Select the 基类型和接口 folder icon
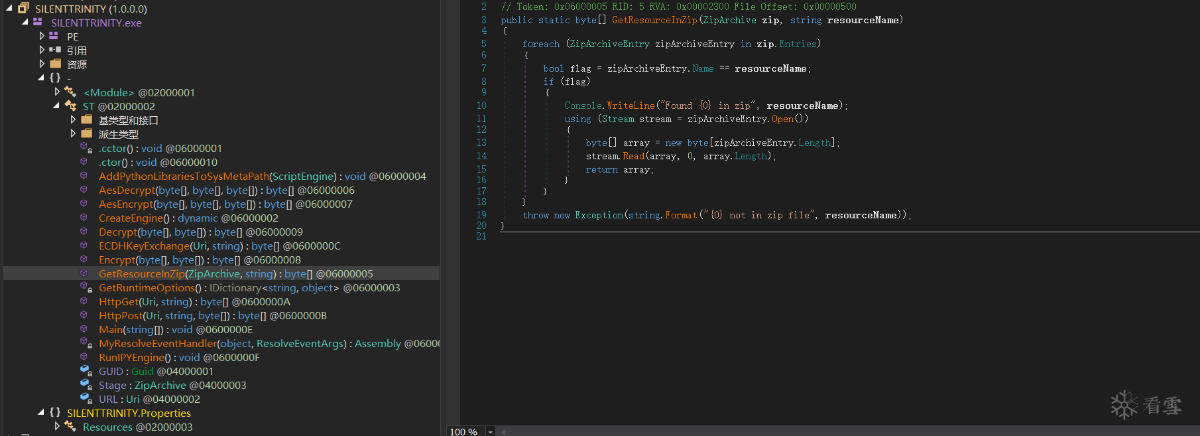Screen dimensions: 1200x436 coord(87,120)
